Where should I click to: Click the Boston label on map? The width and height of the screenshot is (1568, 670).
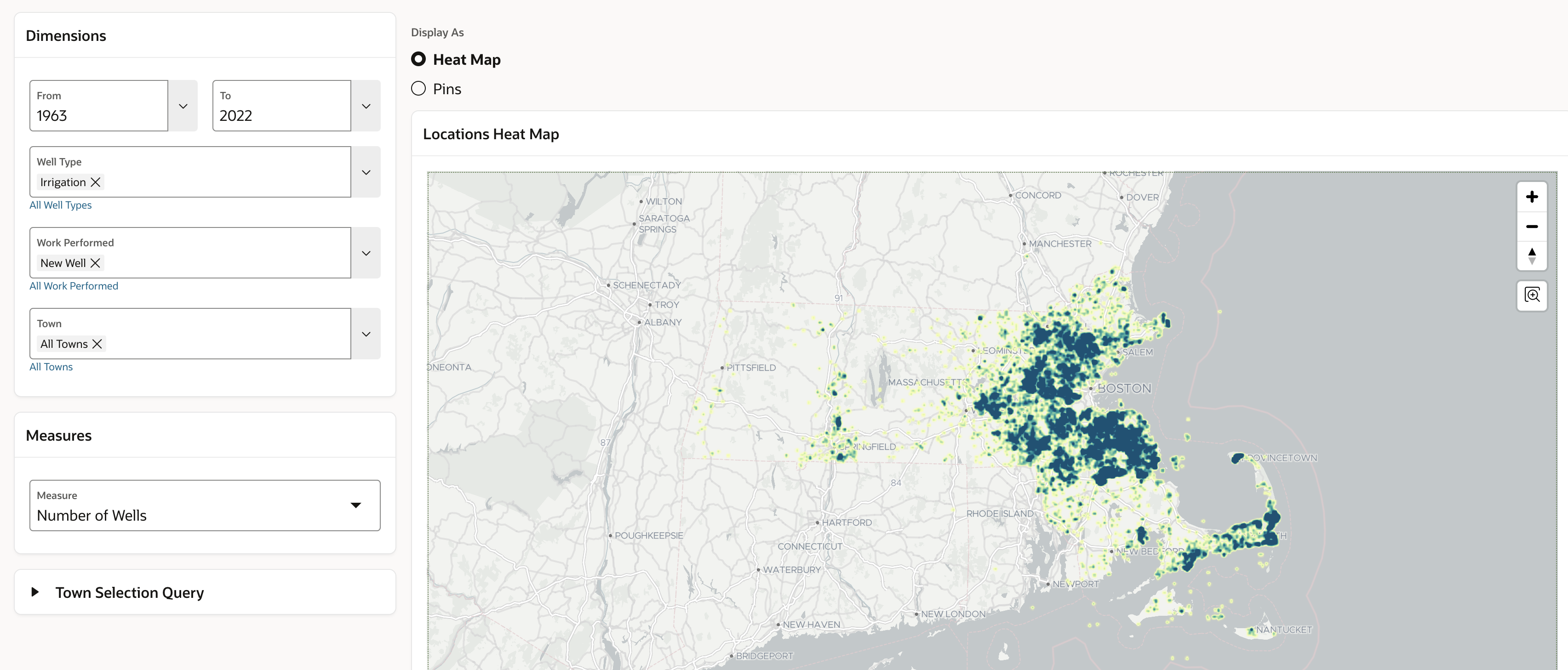point(1124,389)
